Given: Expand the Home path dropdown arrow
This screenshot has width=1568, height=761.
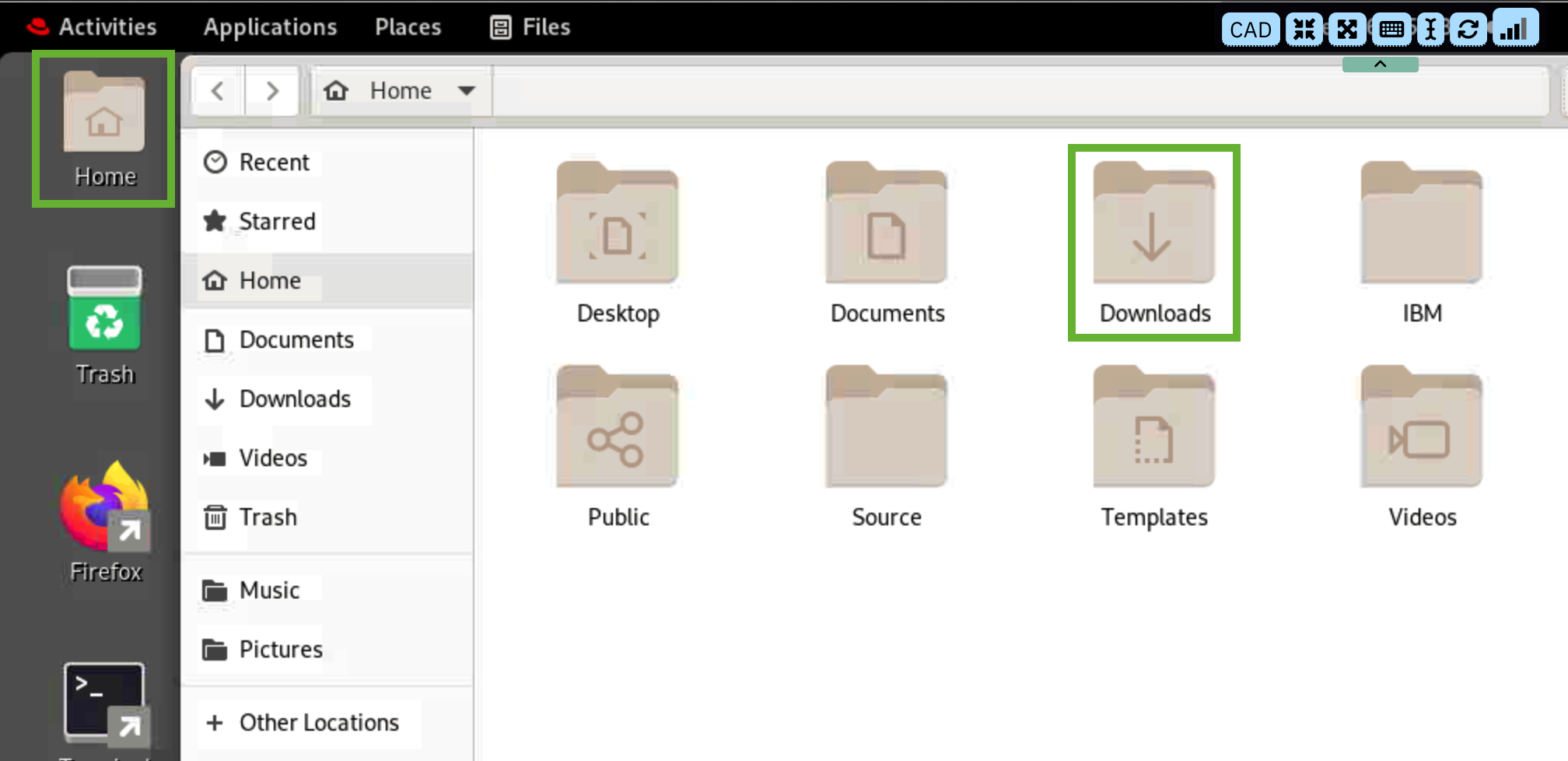Looking at the screenshot, I should point(467,90).
